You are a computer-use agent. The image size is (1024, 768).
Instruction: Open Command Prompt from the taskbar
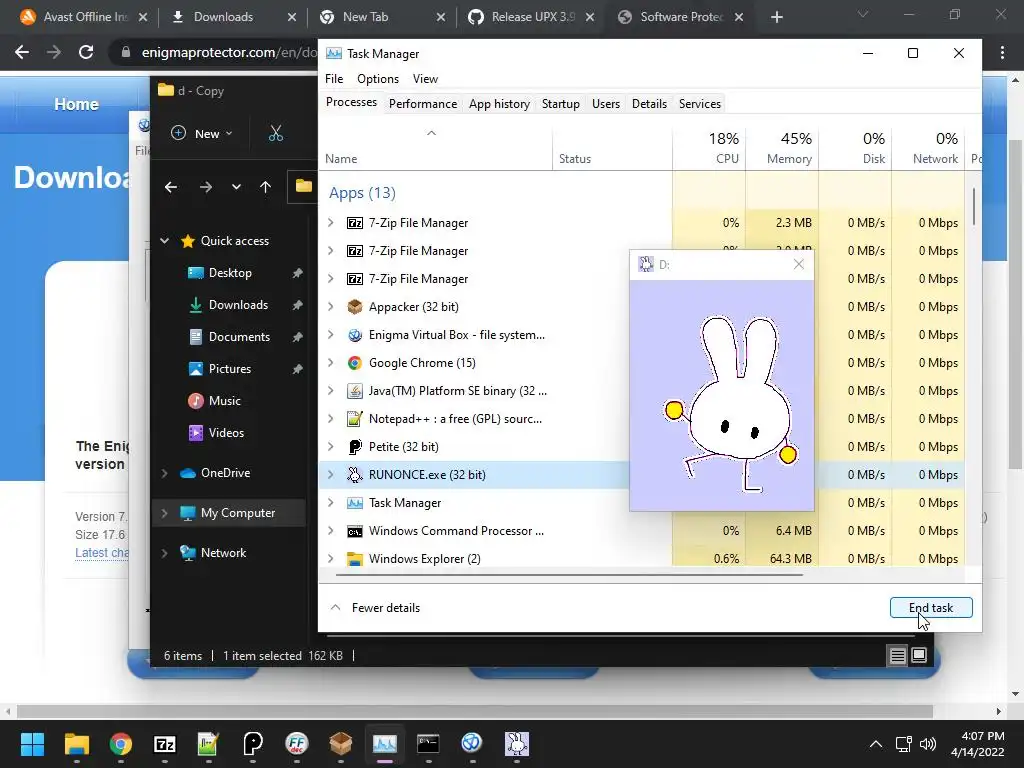(428, 744)
